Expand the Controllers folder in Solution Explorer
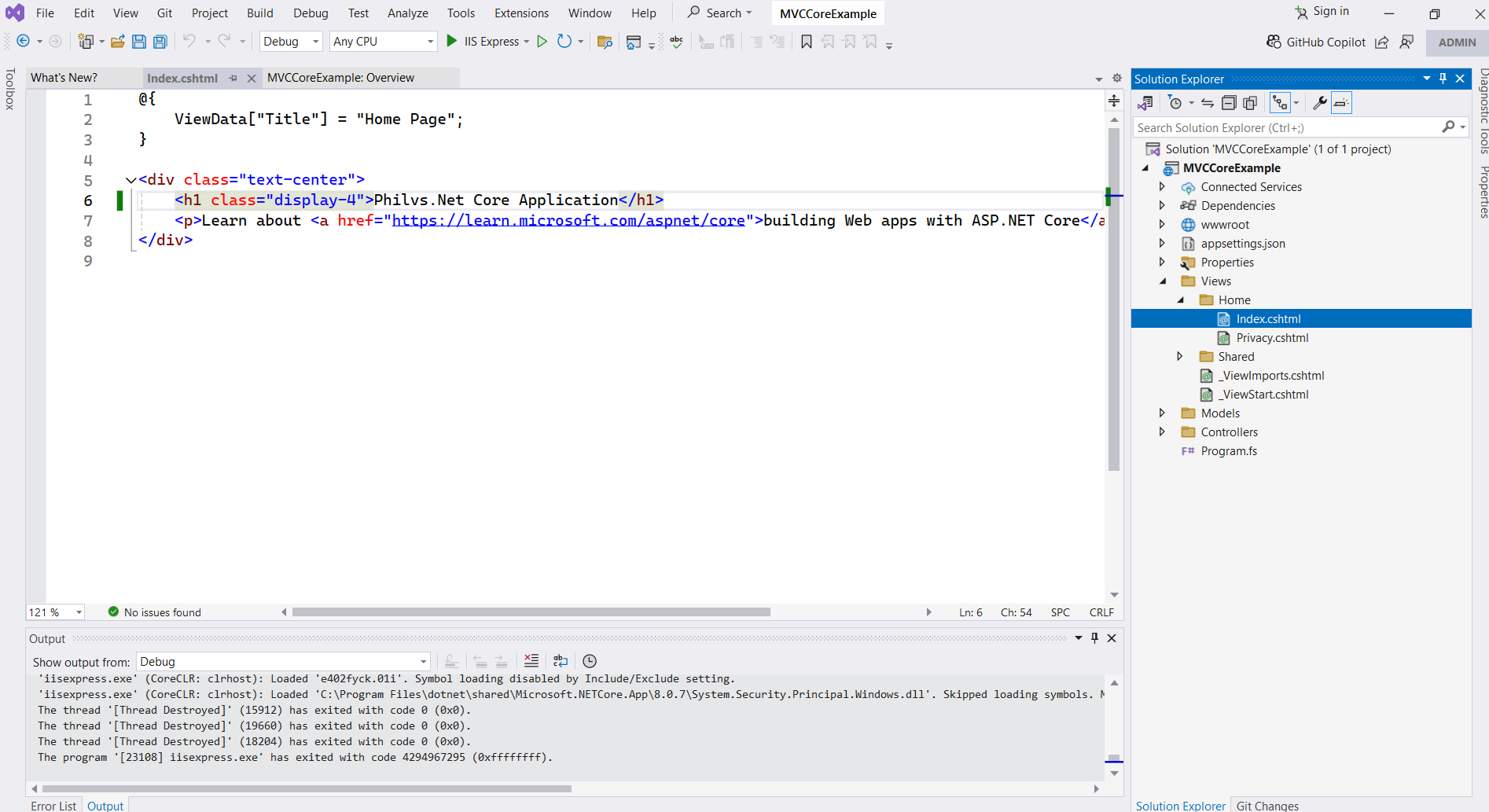 tap(1162, 432)
